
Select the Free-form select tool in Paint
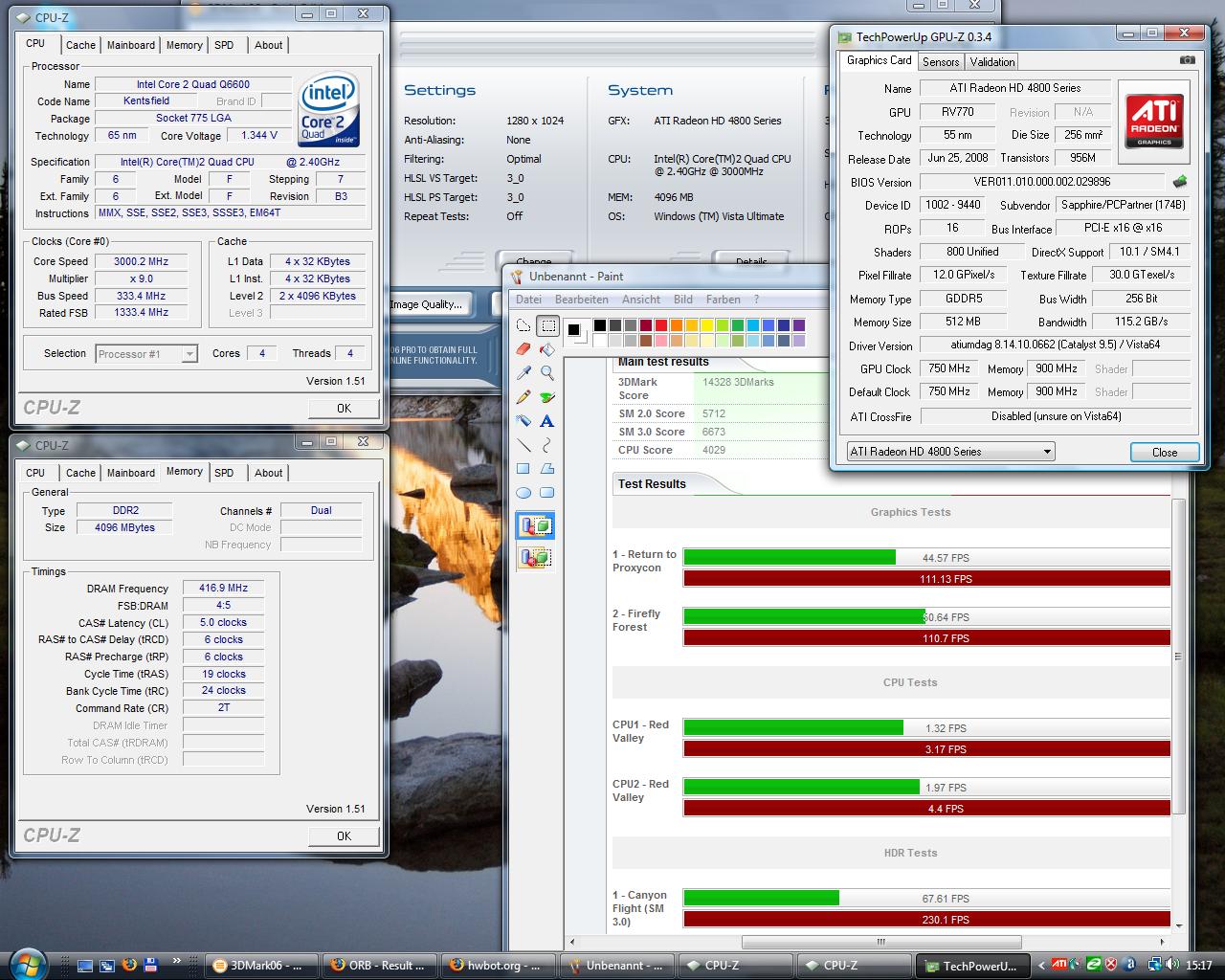(523, 325)
